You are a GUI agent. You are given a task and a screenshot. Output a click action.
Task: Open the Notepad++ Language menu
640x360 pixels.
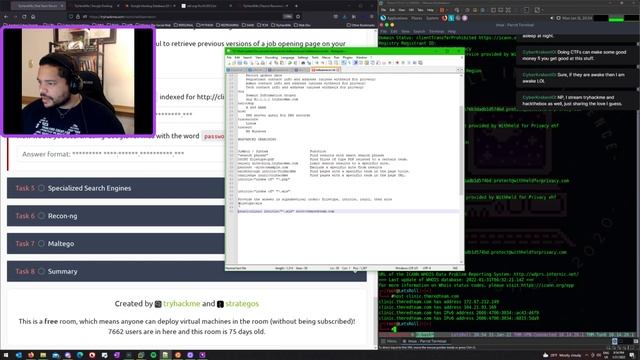(x=287, y=58)
